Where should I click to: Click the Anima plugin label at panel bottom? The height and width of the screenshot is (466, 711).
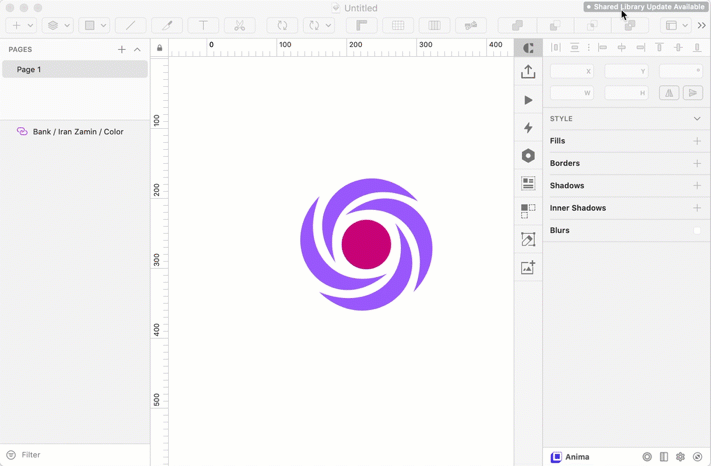(x=570, y=457)
